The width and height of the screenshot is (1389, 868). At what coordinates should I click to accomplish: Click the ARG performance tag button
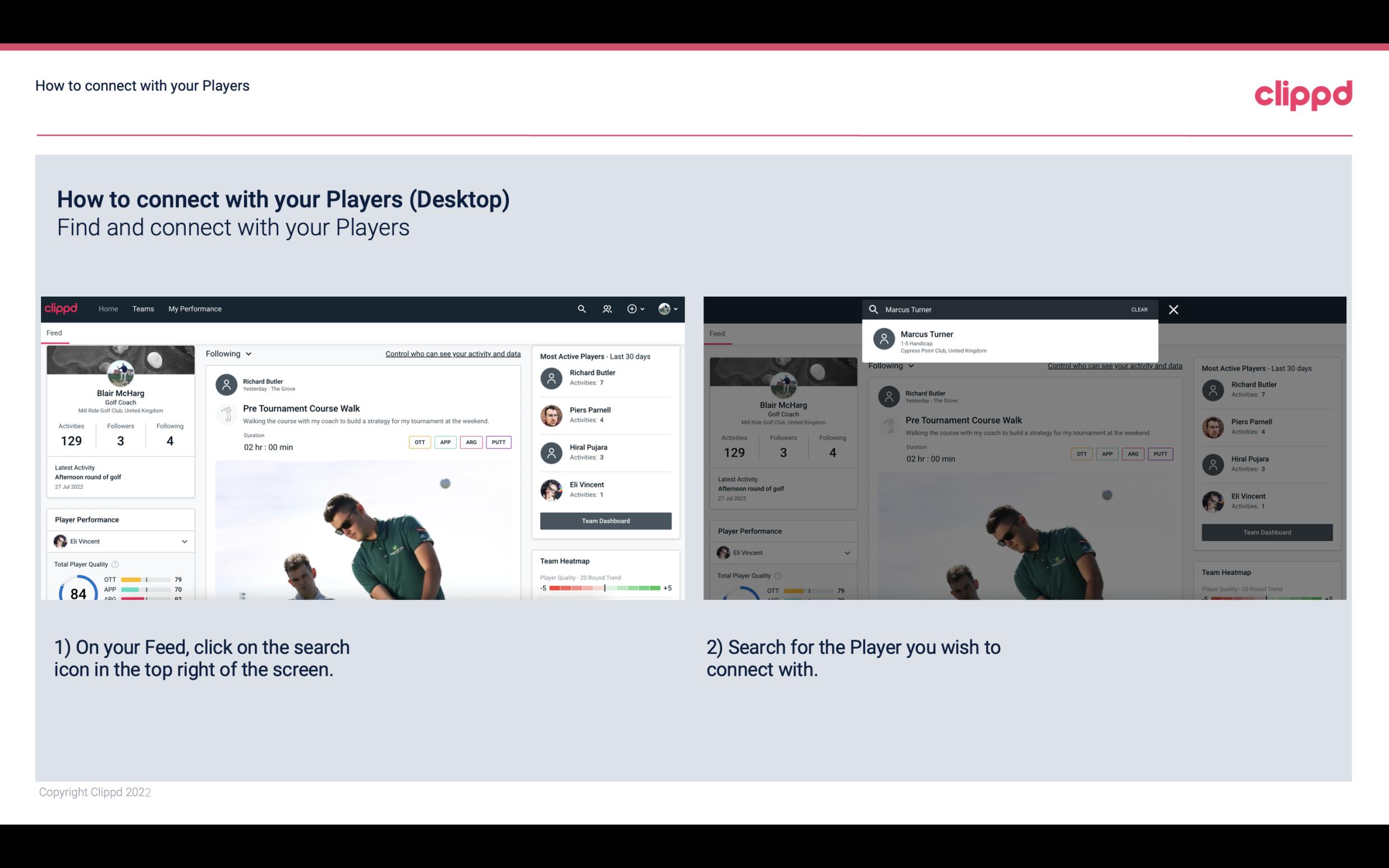pyautogui.click(x=470, y=442)
